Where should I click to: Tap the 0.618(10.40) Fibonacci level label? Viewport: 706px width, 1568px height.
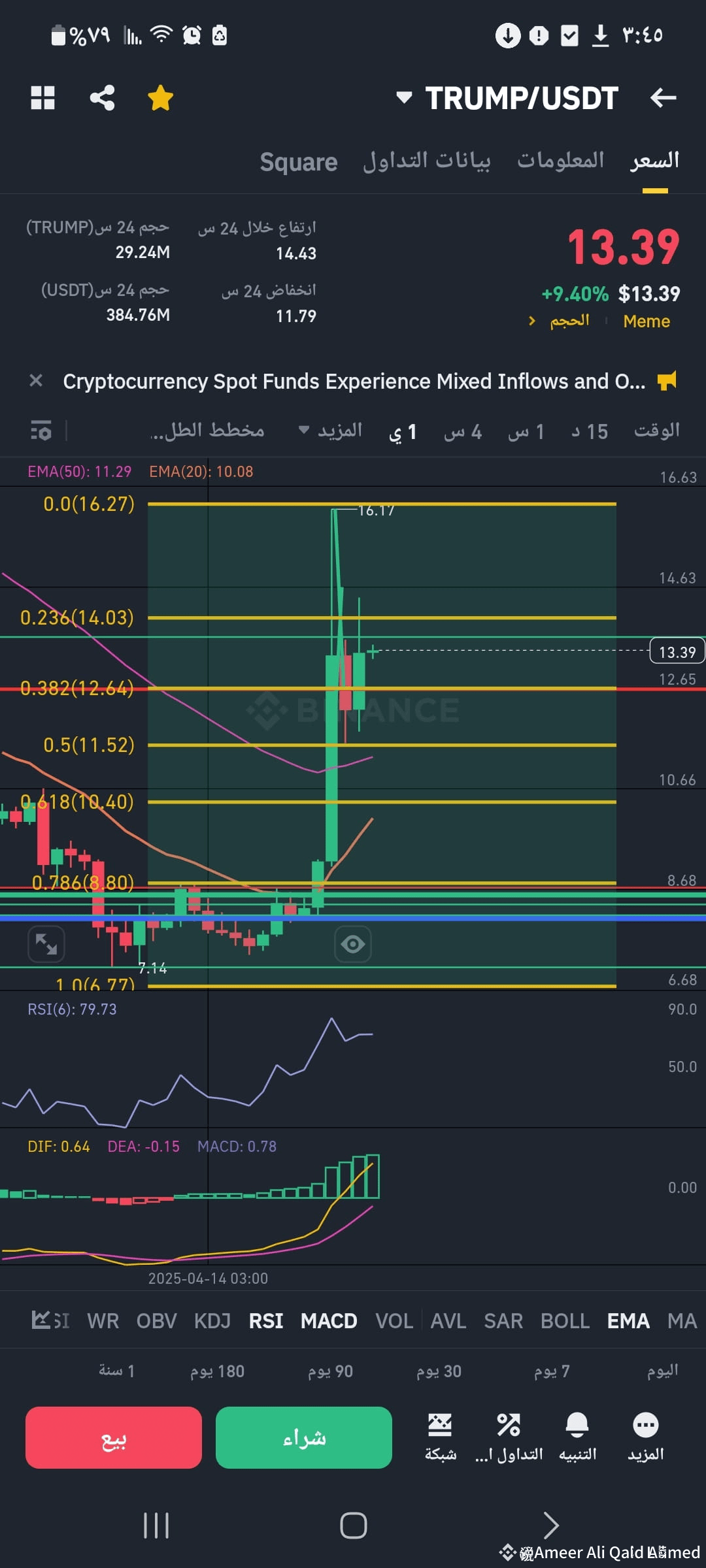(x=77, y=802)
